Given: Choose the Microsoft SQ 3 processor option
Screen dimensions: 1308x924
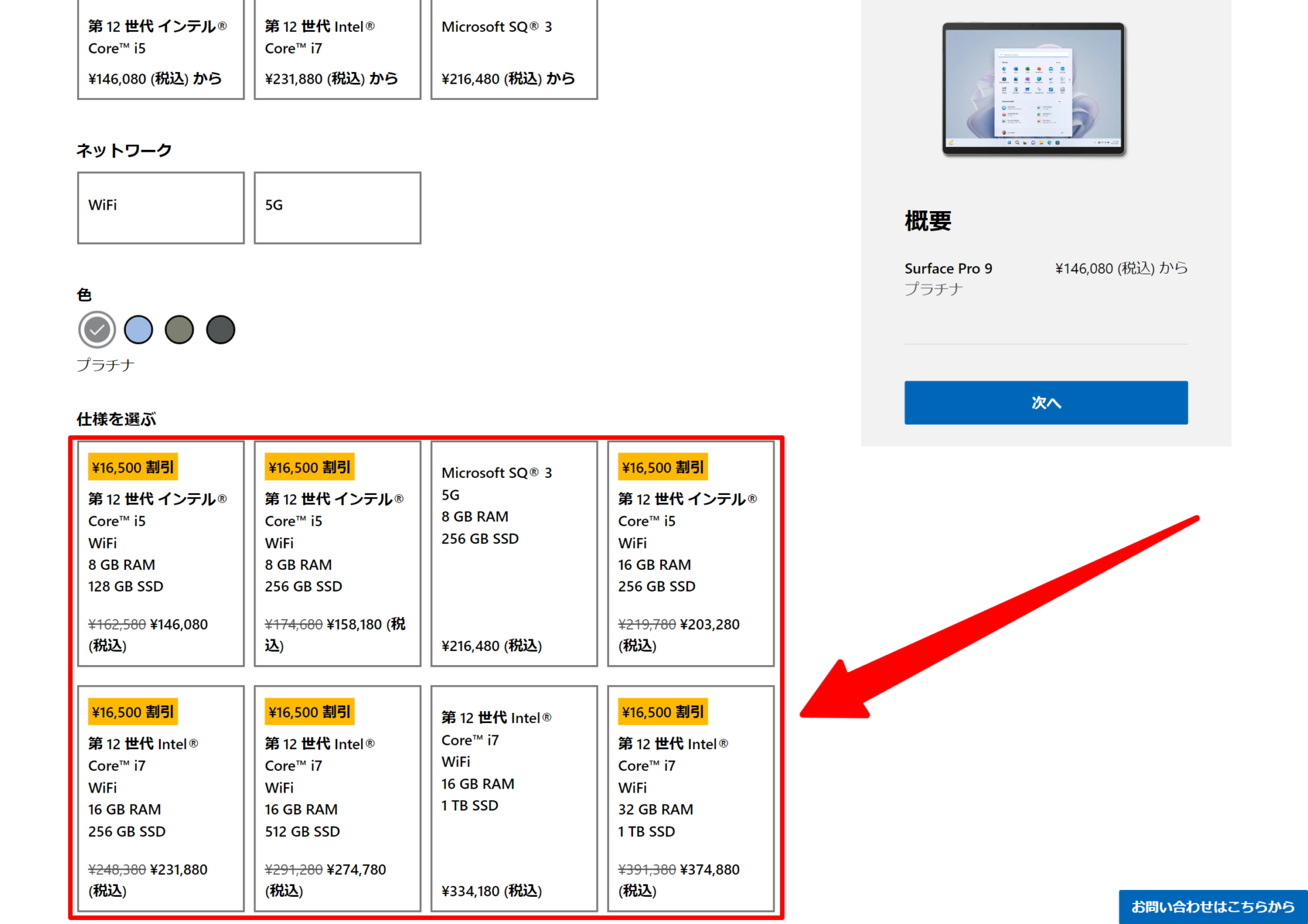Looking at the screenshot, I should pos(514,50).
